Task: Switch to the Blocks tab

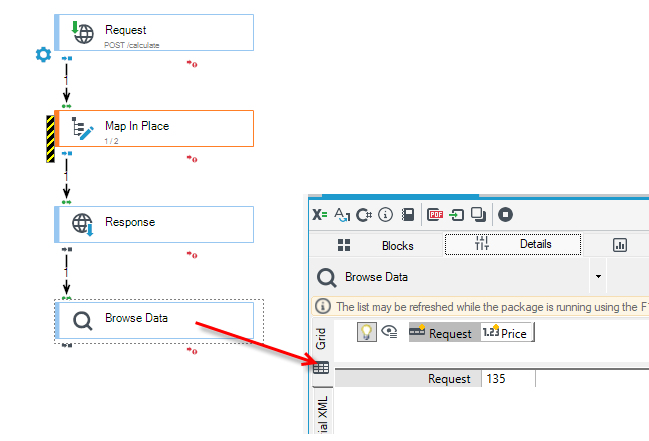Action: tap(376, 245)
